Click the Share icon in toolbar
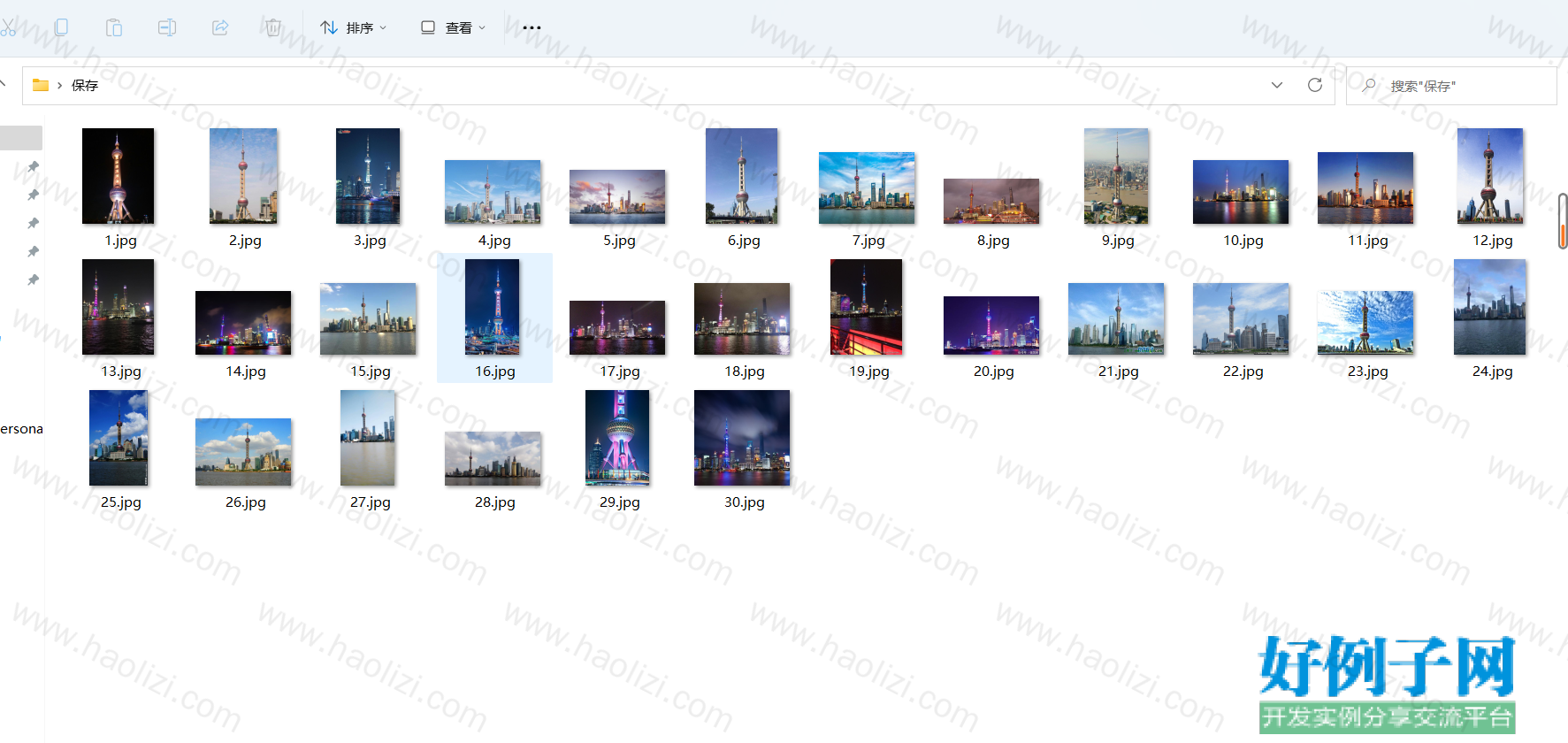Image resolution: width=1568 pixels, height=743 pixels. pyautogui.click(x=220, y=27)
